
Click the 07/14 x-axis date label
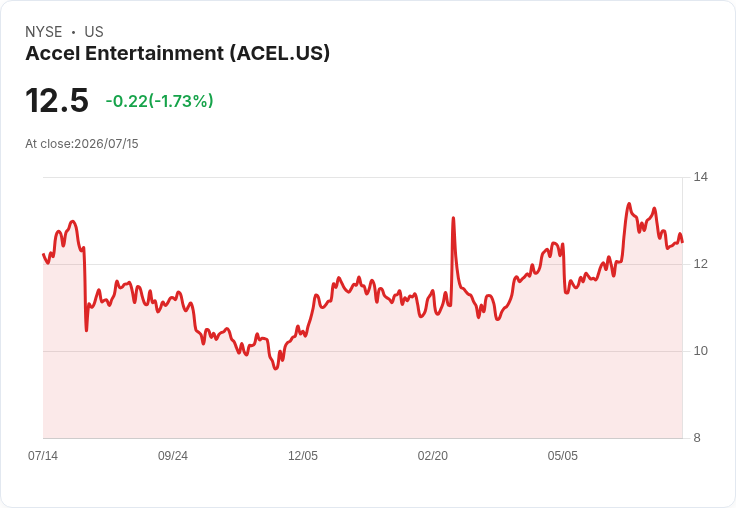coord(43,456)
